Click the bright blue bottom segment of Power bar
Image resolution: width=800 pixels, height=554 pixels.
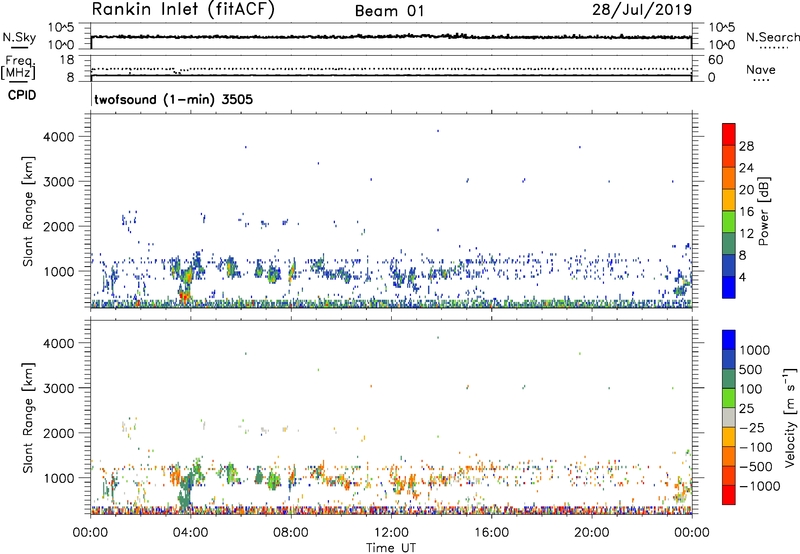[729, 287]
